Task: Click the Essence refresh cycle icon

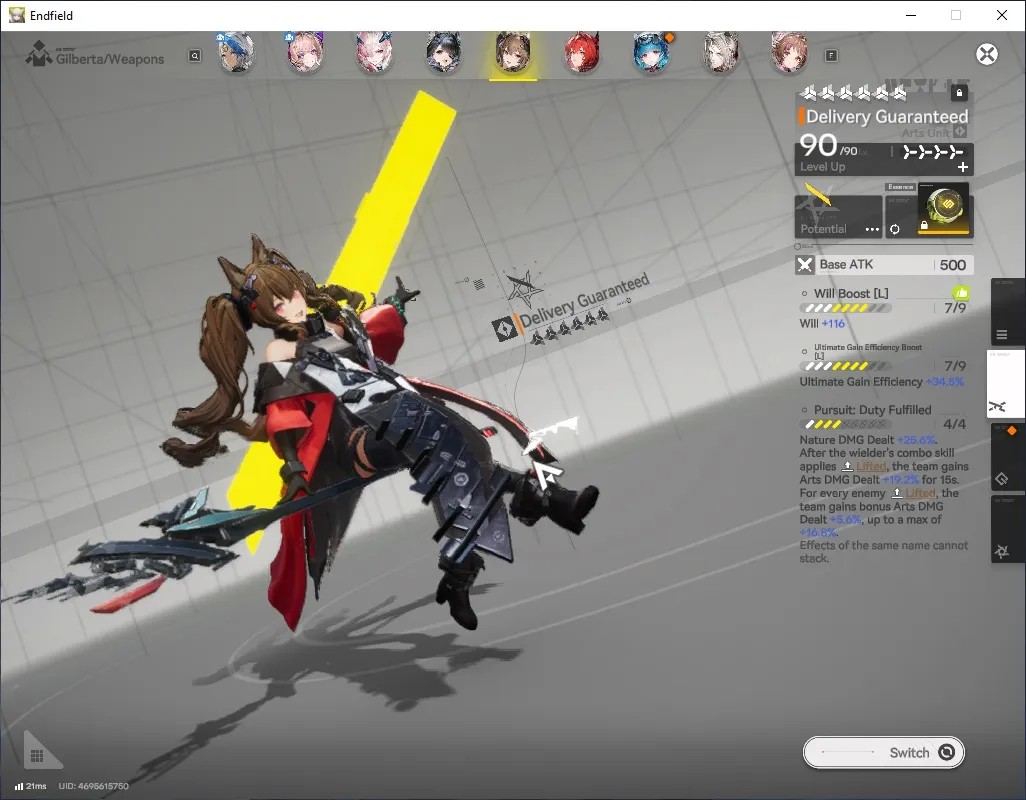Action: coord(894,230)
